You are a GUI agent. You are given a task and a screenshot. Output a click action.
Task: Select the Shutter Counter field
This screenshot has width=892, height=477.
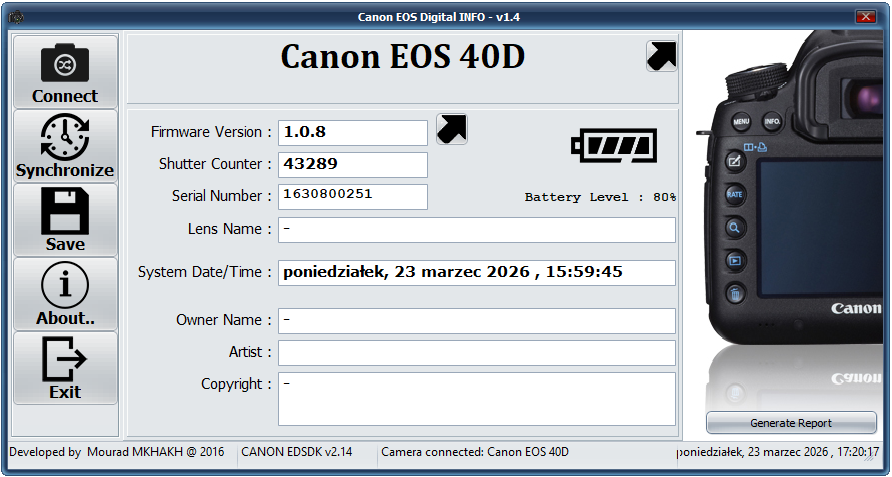pyautogui.click(x=352, y=164)
